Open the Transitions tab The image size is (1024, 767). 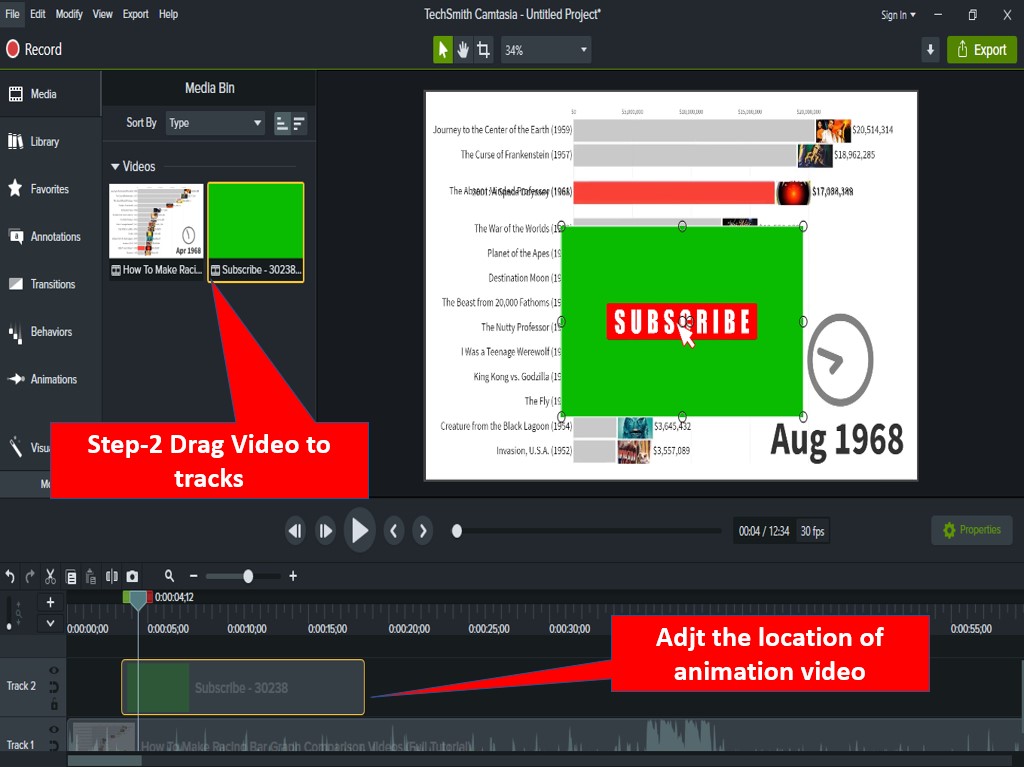click(x=50, y=284)
